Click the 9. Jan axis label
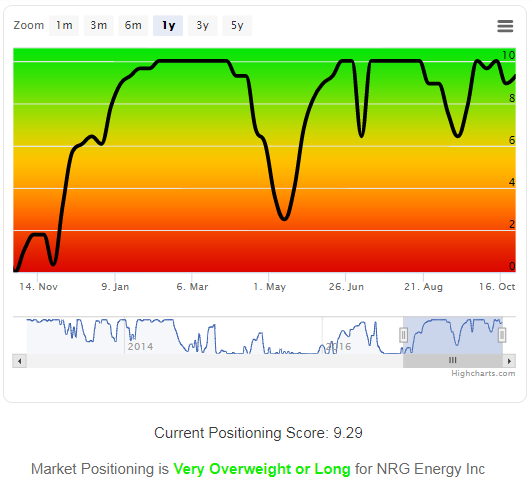 coord(115,287)
